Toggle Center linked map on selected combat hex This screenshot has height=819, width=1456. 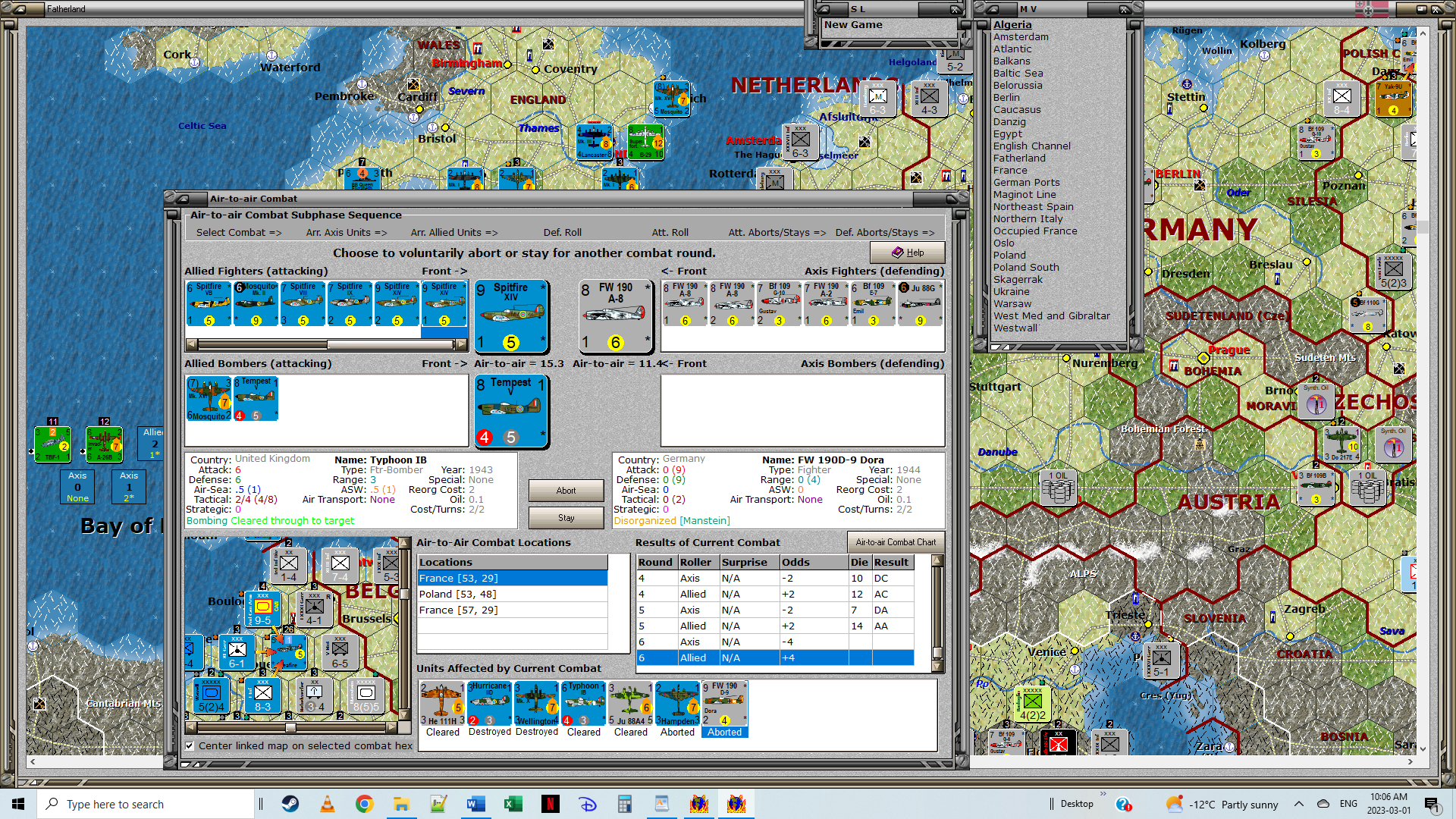click(190, 745)
